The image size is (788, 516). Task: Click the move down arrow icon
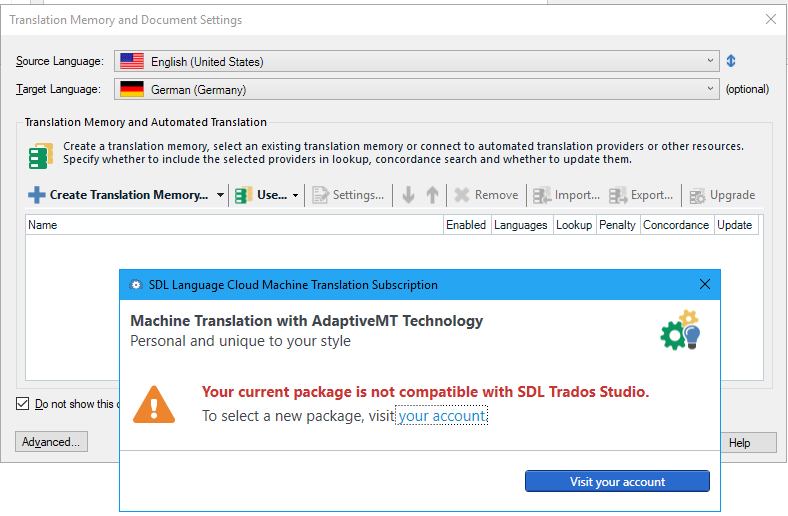point(409,195)
